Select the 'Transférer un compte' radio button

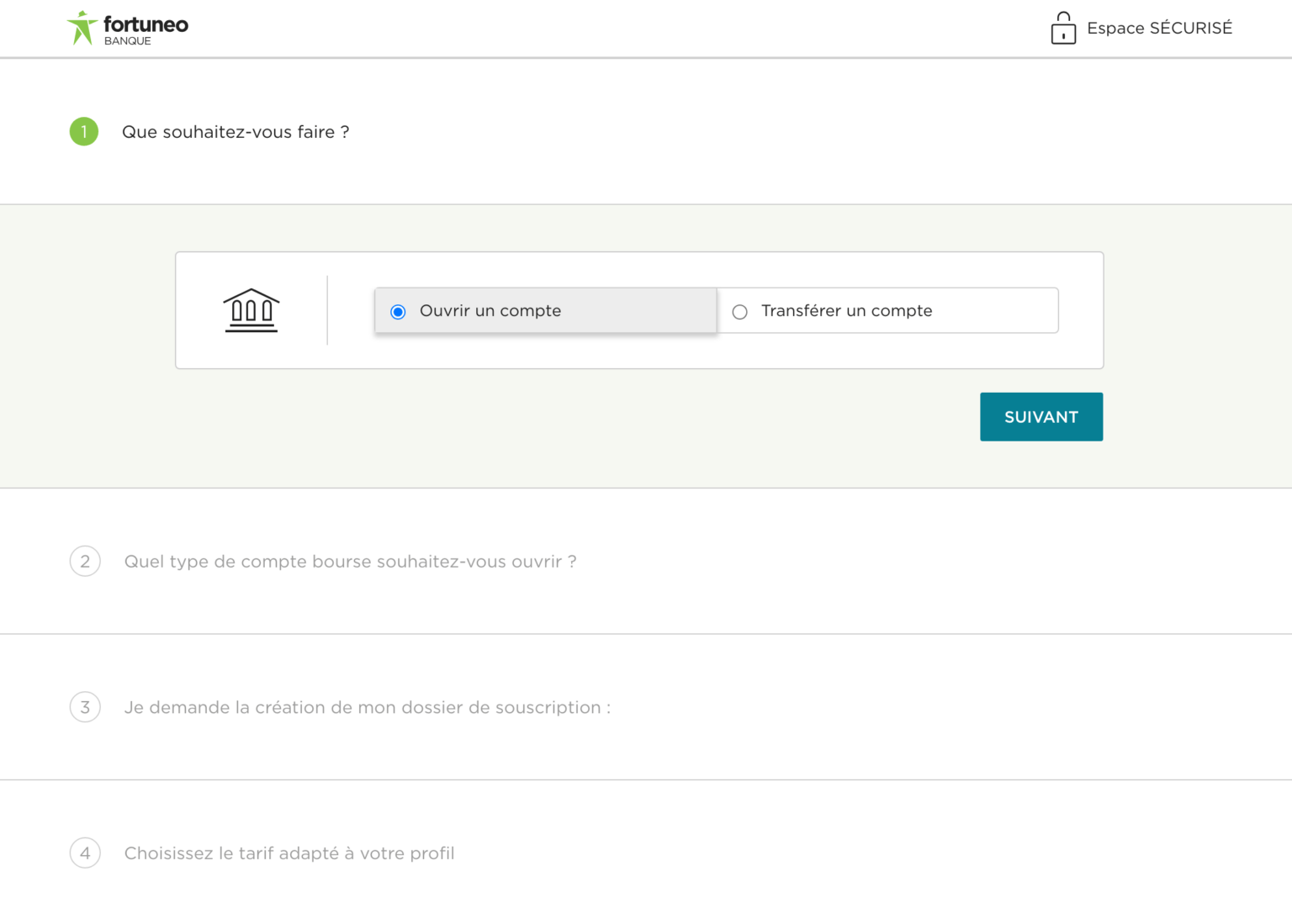(740, 312)
